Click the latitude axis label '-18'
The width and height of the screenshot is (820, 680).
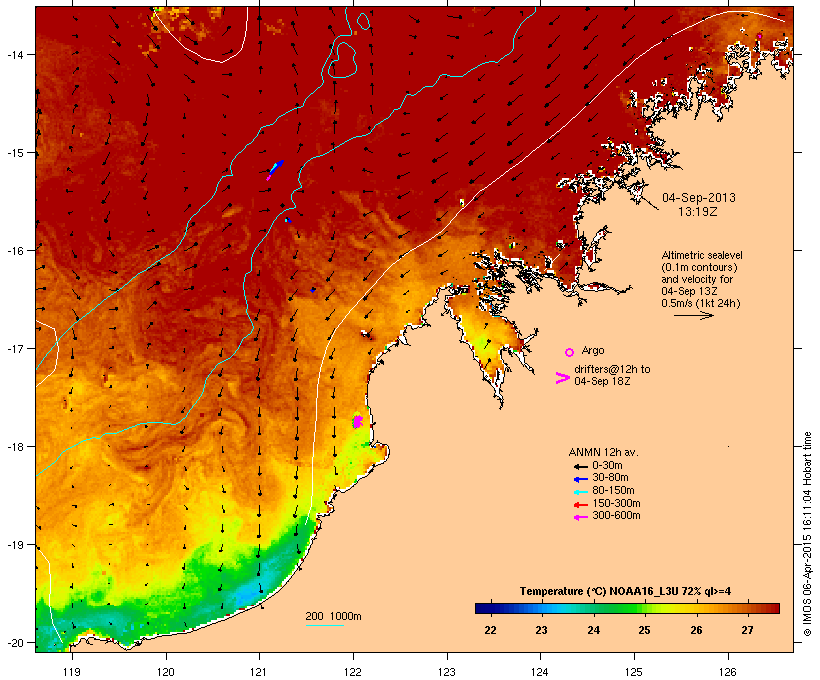click(15, 447)
